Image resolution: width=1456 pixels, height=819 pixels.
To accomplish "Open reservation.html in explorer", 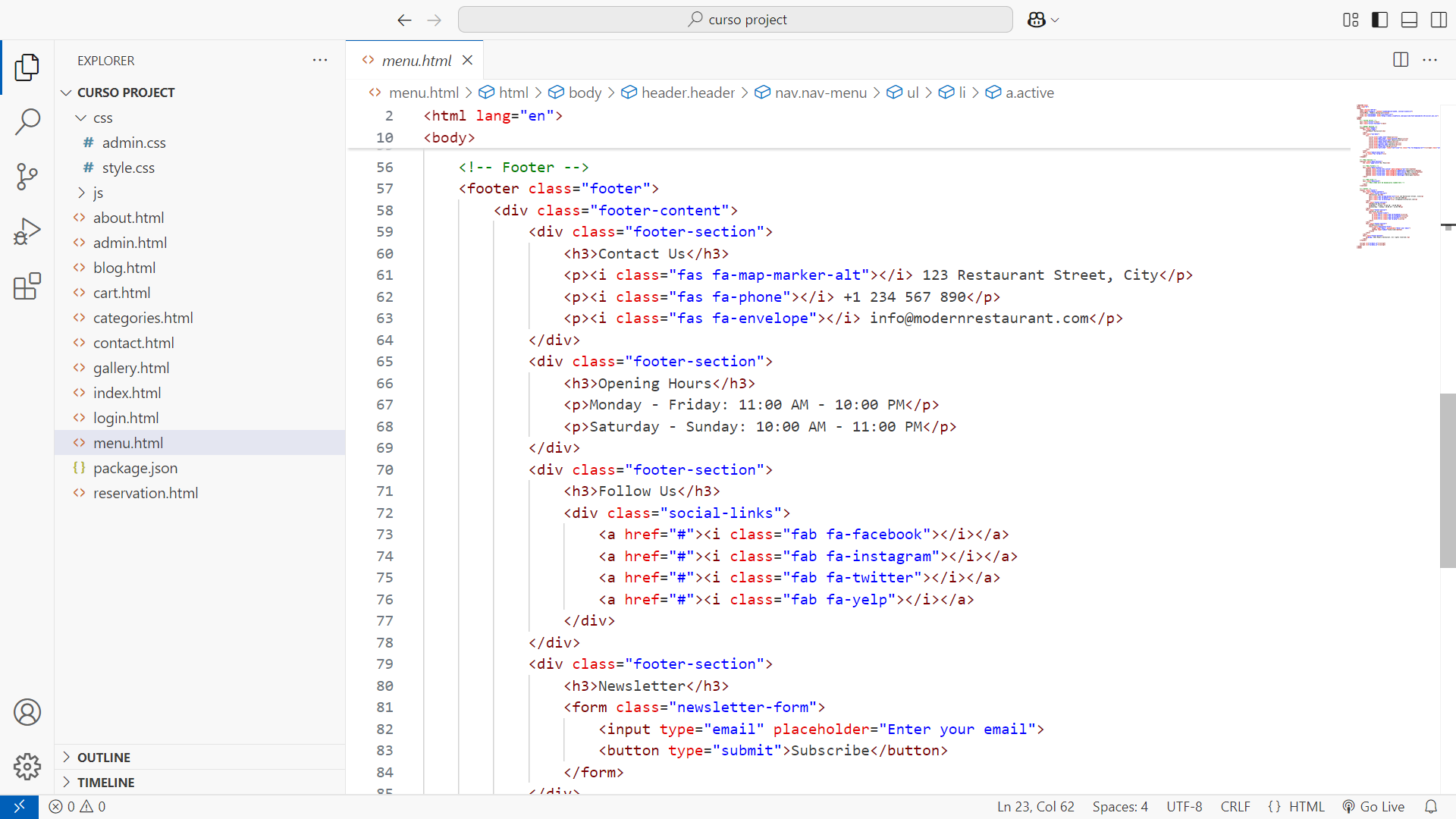I will pos(200,493).
